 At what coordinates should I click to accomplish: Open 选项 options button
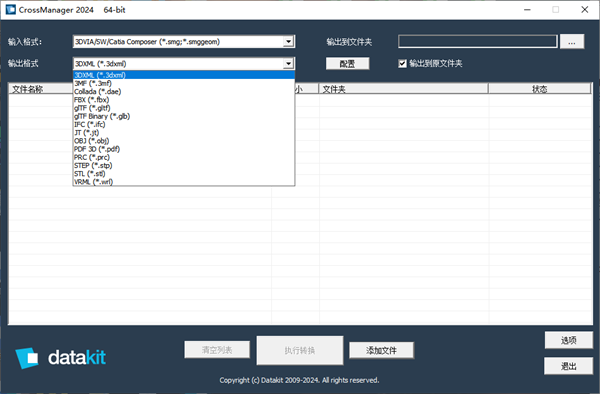pos(569,340)
